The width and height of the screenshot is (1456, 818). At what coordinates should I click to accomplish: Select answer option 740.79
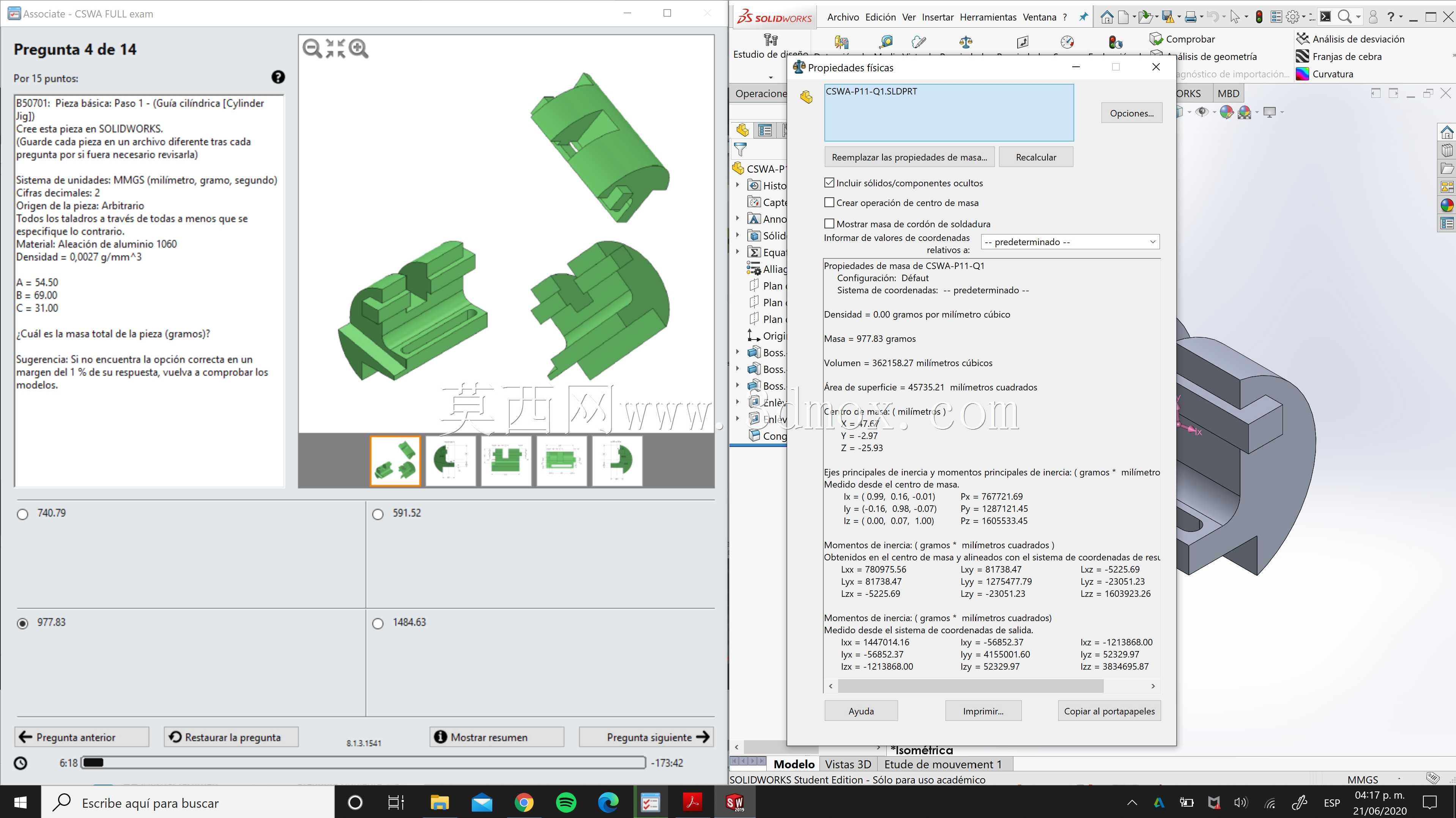tap(23, 514)
